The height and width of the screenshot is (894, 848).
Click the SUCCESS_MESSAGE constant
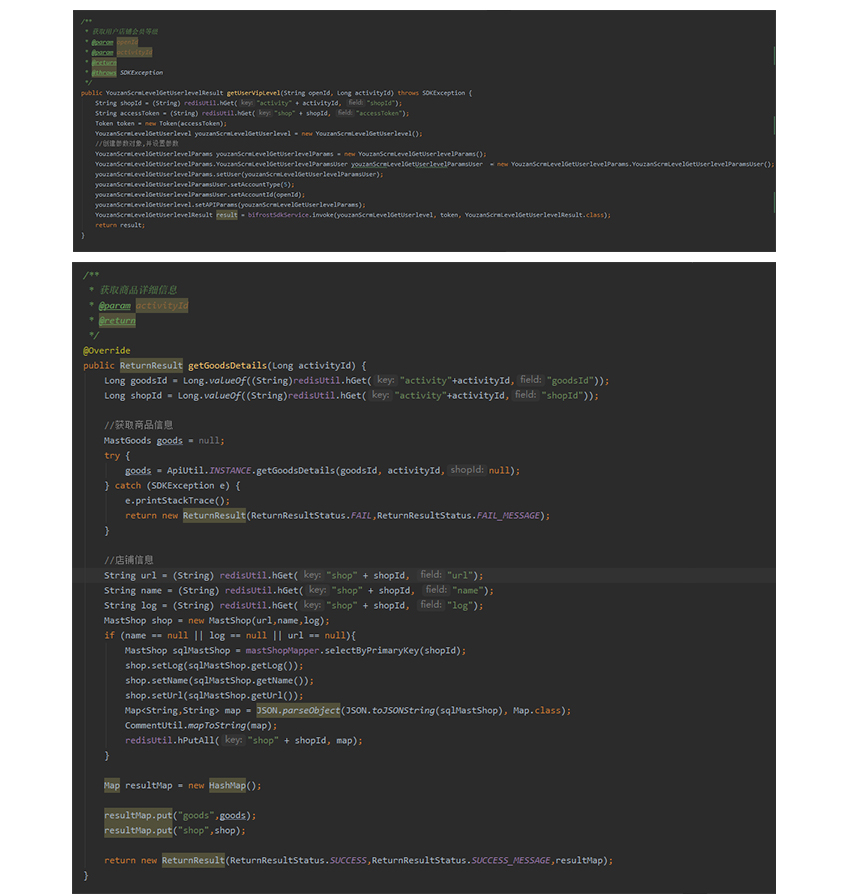click(512, 861)
